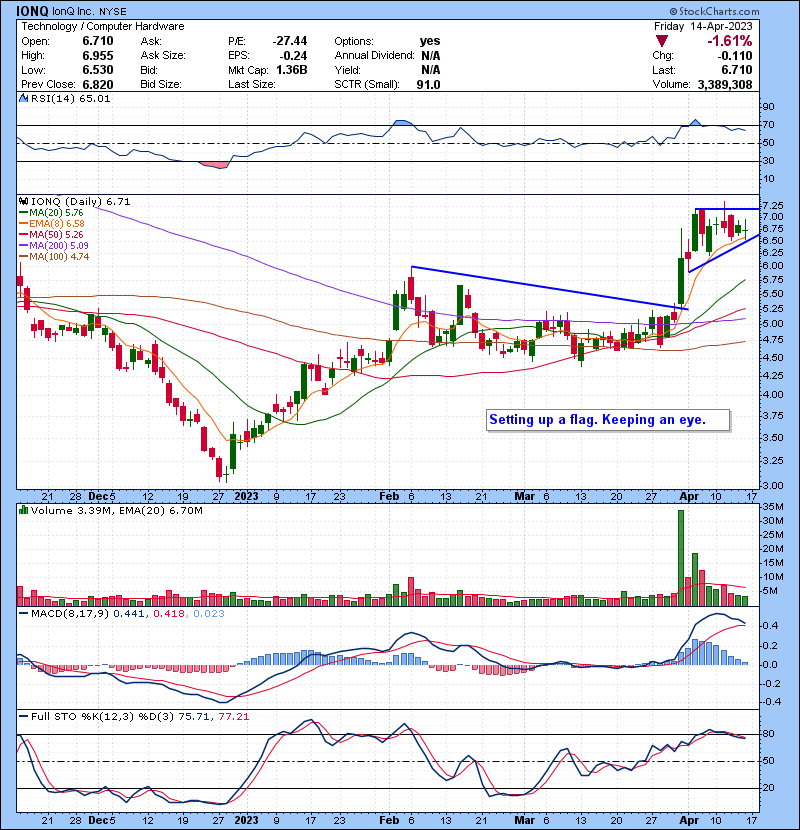The width and height of the screenshot is (800, 830).
Task: Click the red down-triangle change indicator
Action: (x=661, y=41)
